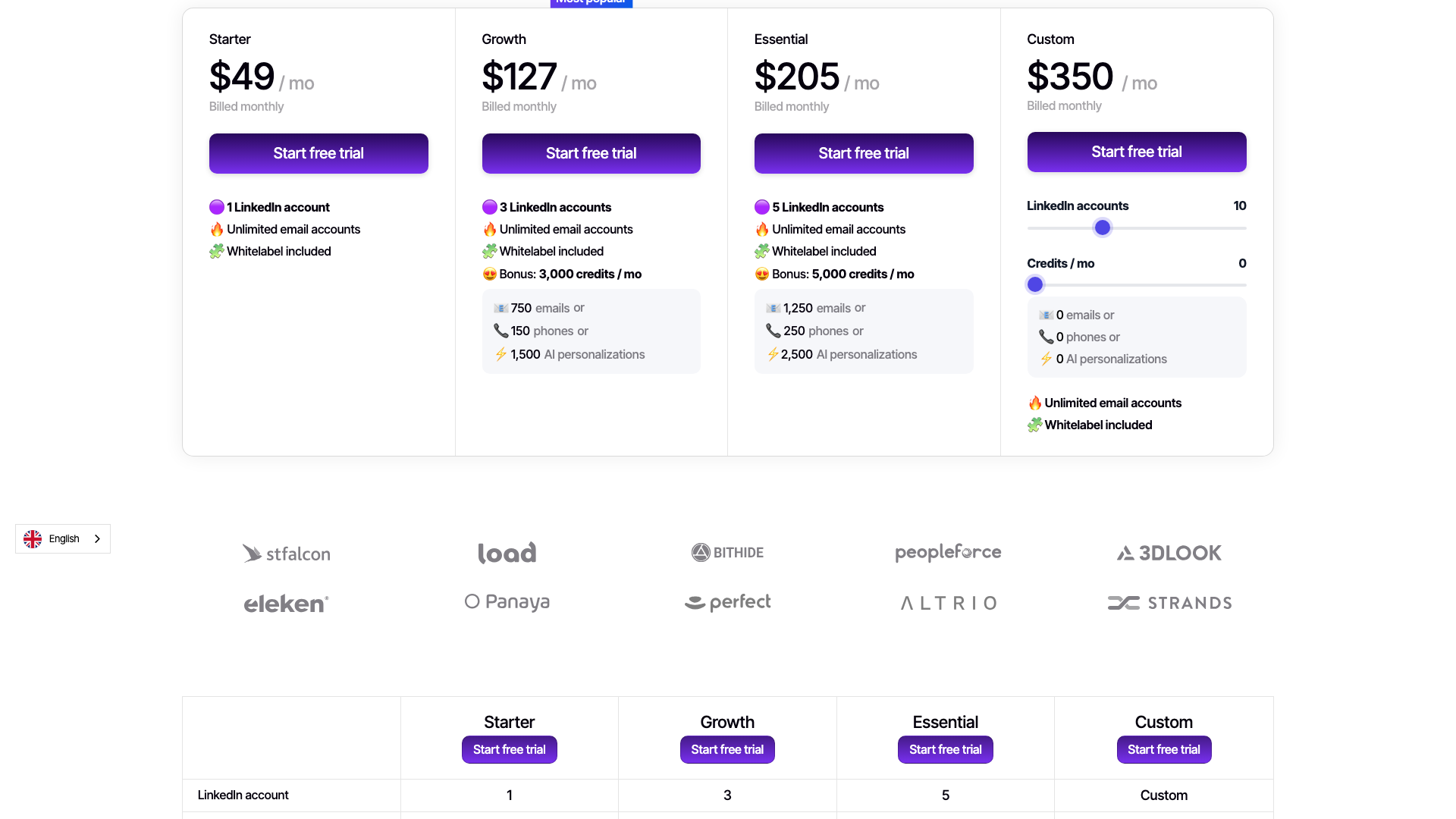Image resolution: width=1456 pixels, height=819 pixels.
Task: Click the STRANDS logo
Action: (1169, 603)
